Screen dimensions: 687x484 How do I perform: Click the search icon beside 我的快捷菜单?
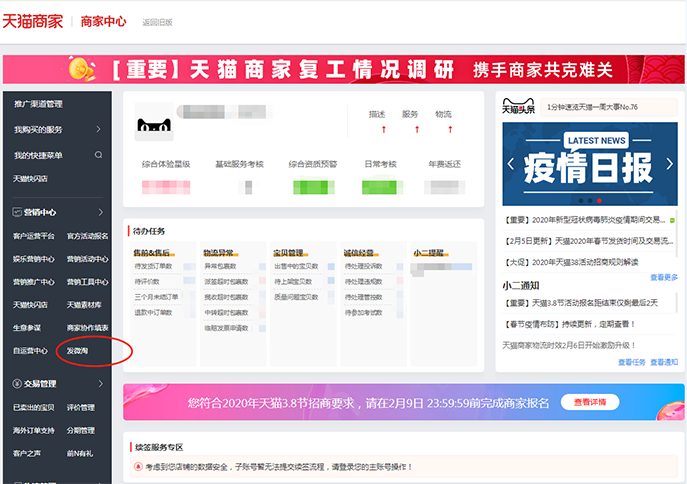[x=98, y=155]
